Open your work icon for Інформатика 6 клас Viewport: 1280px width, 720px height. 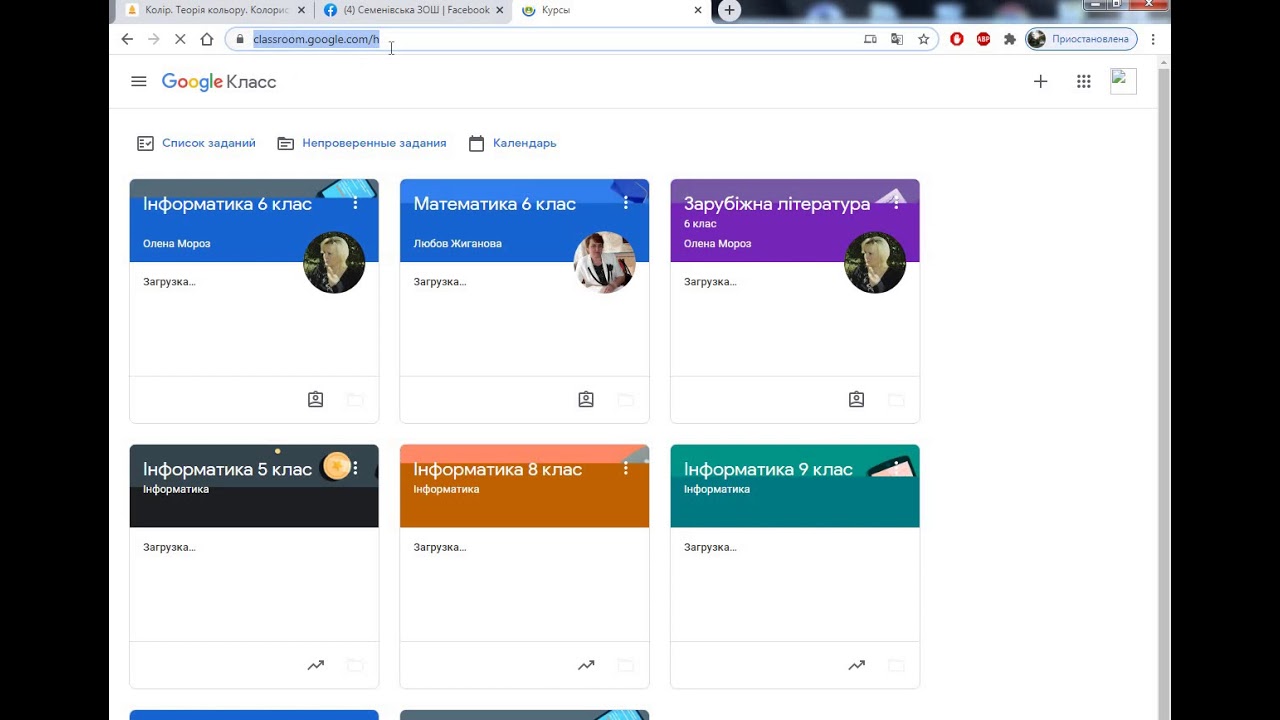[x=315, y=399]
